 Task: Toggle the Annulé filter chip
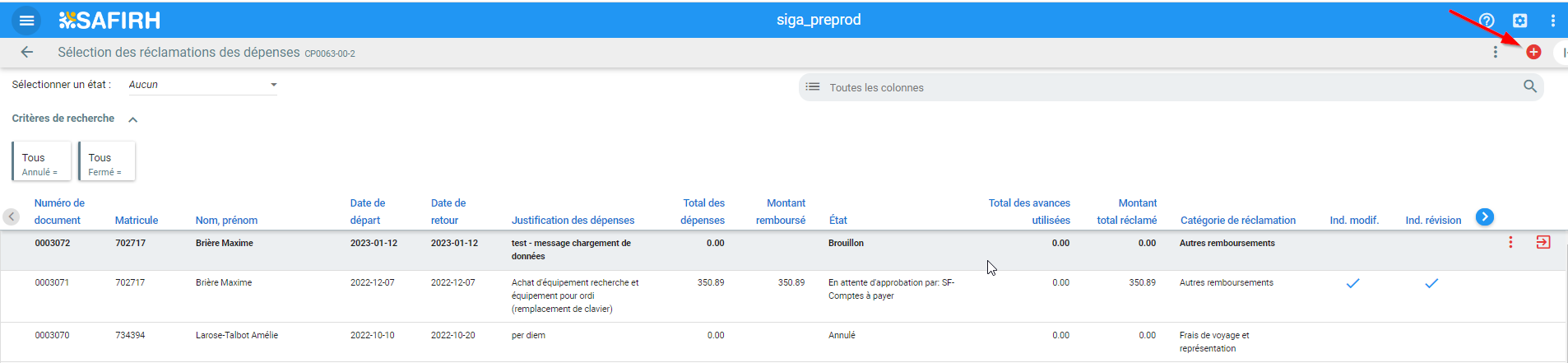(41, 161)
